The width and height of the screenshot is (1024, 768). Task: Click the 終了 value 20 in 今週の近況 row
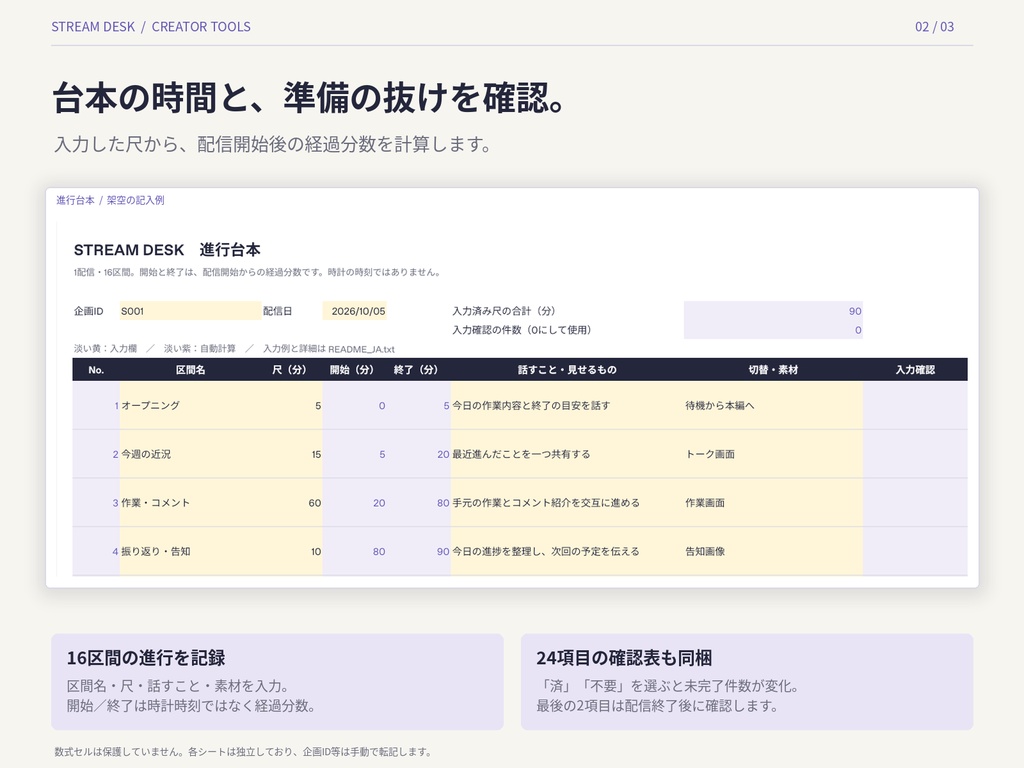(x=419, y=454)
